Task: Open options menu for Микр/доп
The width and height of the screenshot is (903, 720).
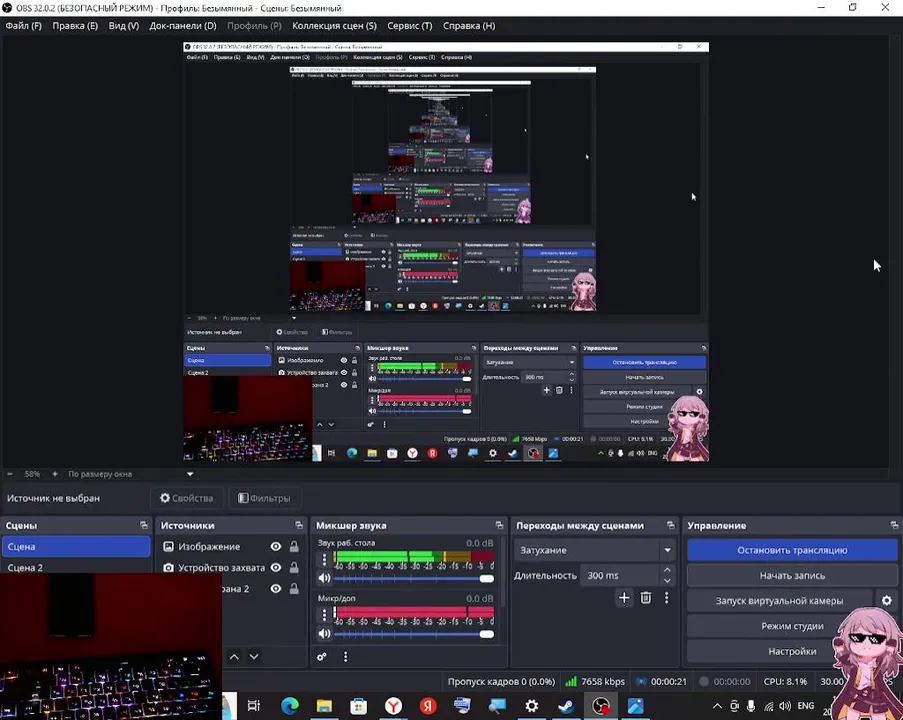Action: [324, 615]
